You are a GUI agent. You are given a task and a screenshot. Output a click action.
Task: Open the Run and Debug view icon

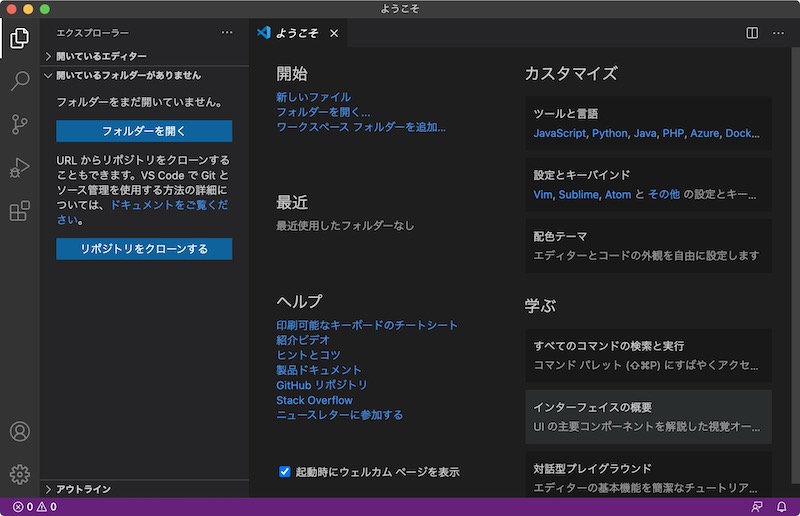[19, 167]
